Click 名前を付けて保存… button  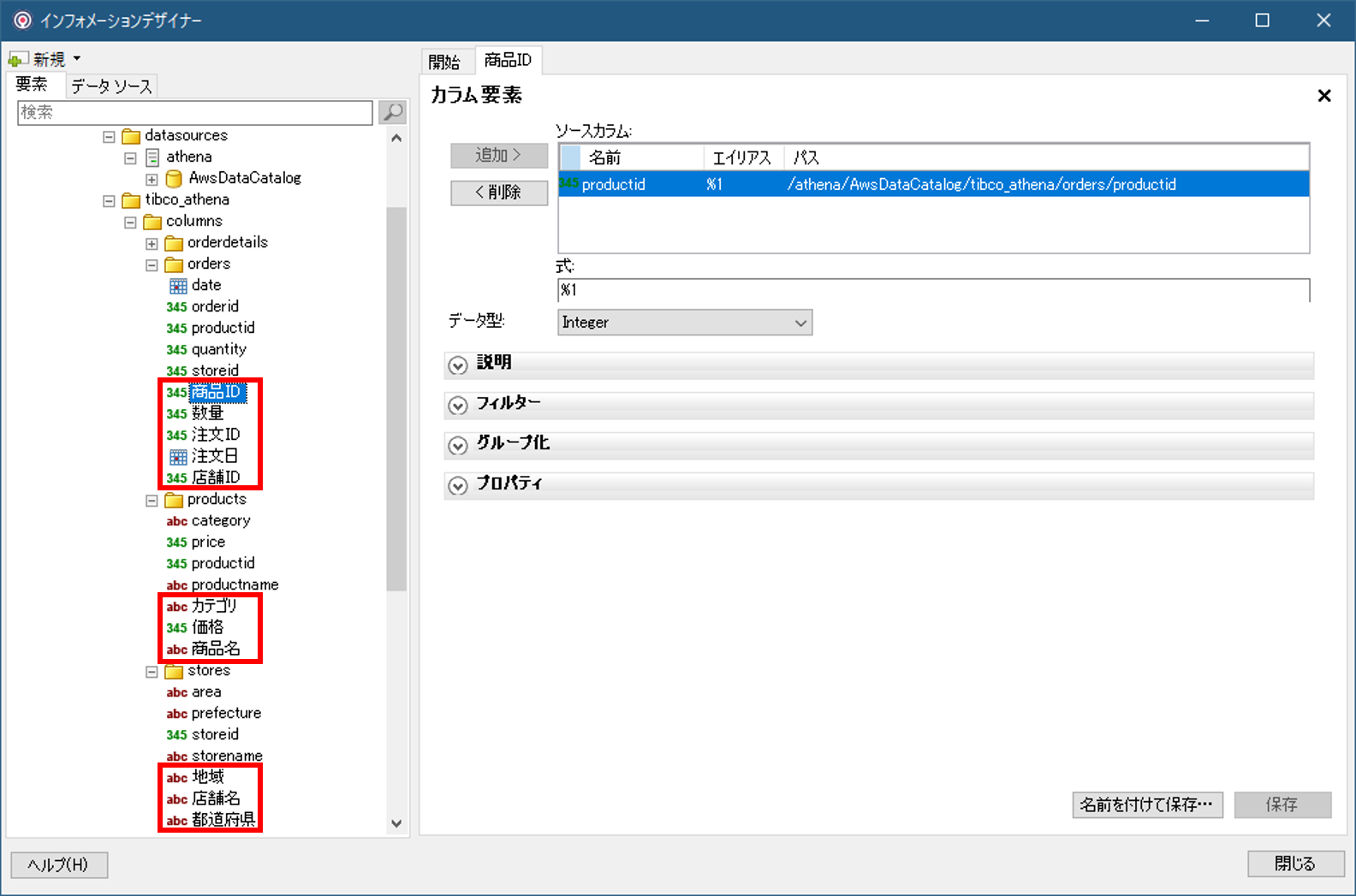point(1147,804)
